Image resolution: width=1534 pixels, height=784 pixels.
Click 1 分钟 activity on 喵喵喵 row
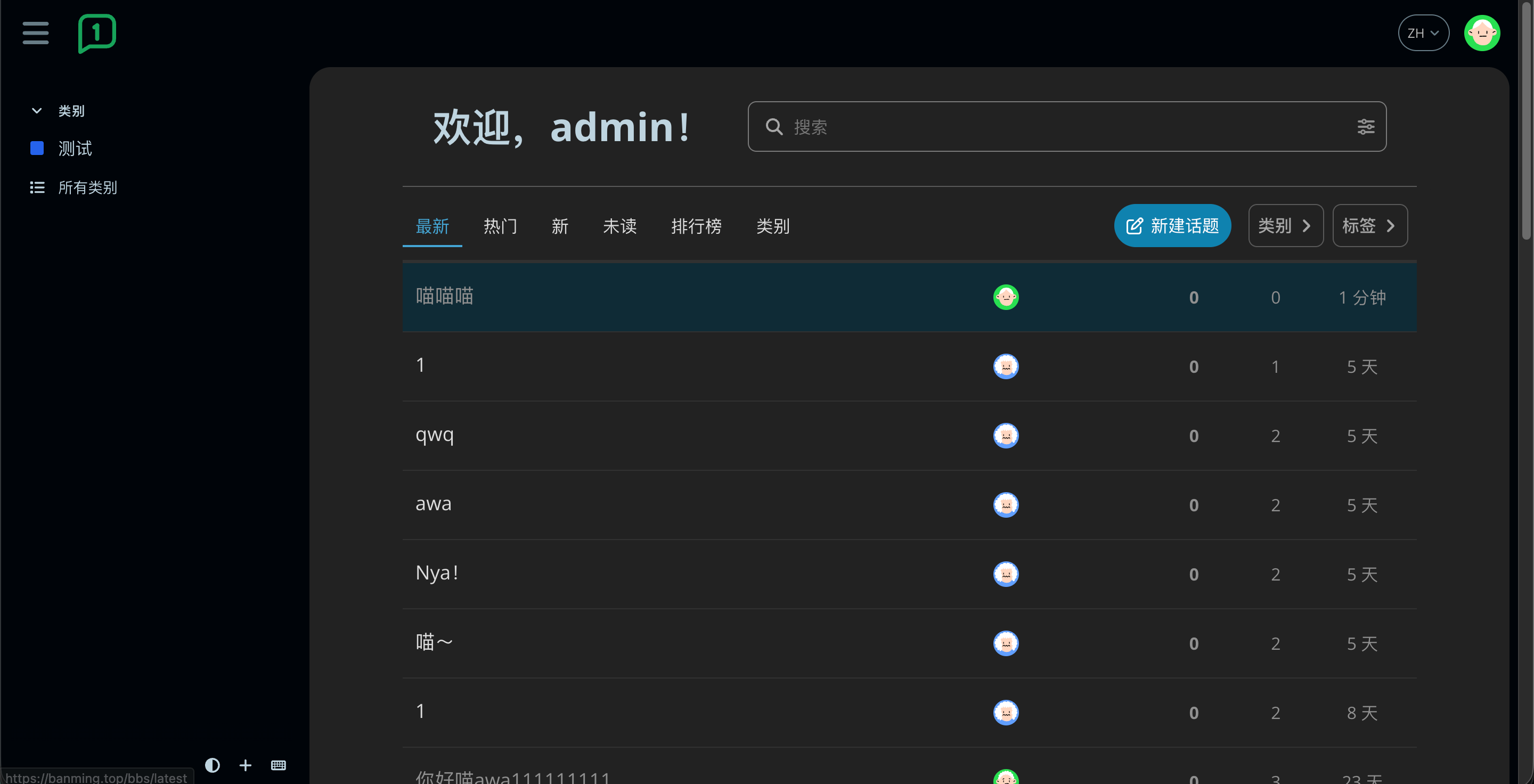(x=1362, y=297)
